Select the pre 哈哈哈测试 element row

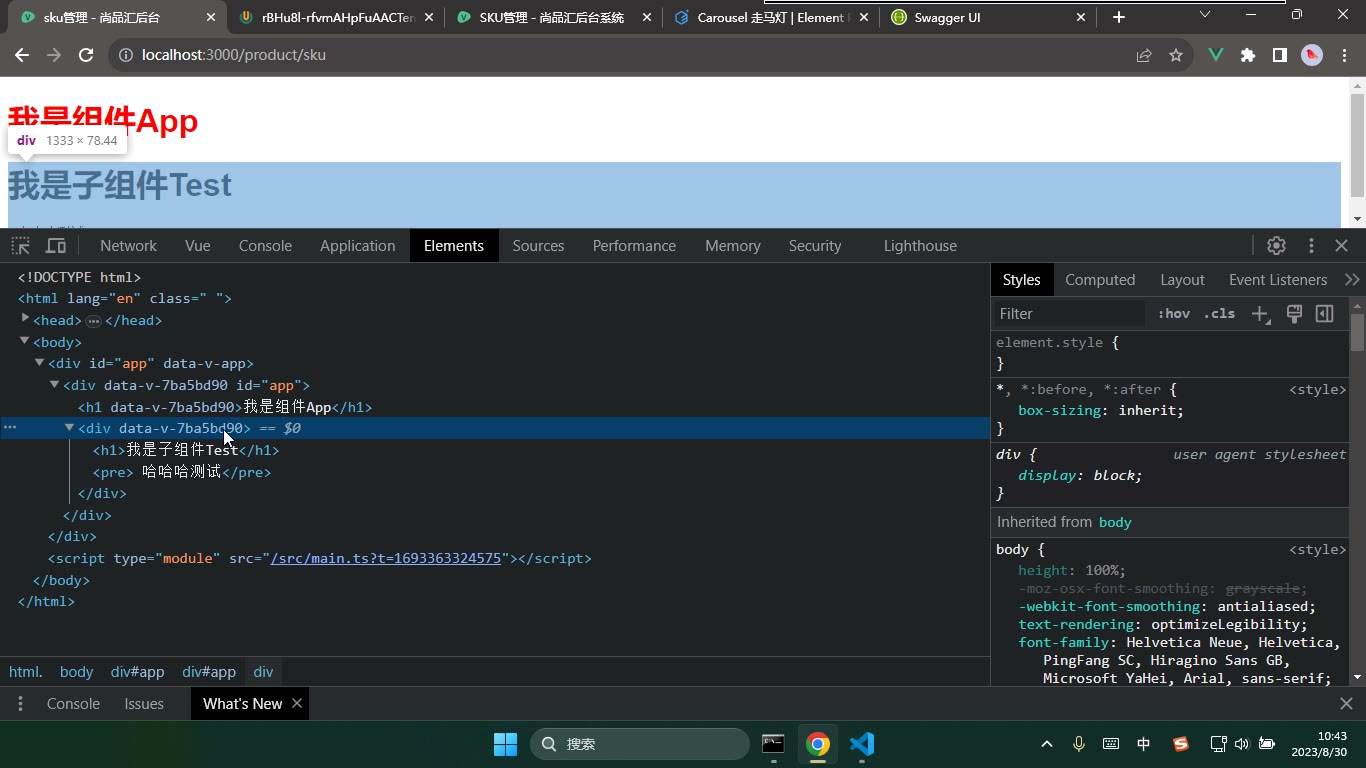pos(182,472)
